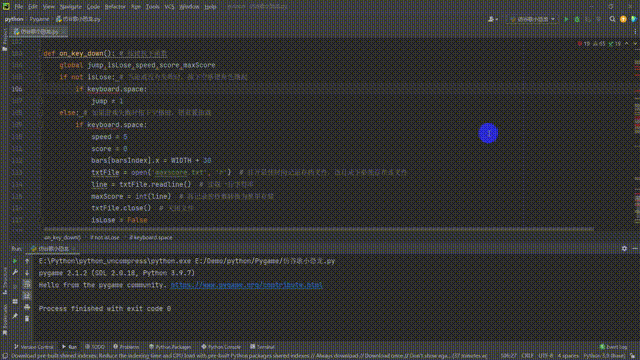Open the Run menu
This screenshot has height=360, width=640.
136,7
